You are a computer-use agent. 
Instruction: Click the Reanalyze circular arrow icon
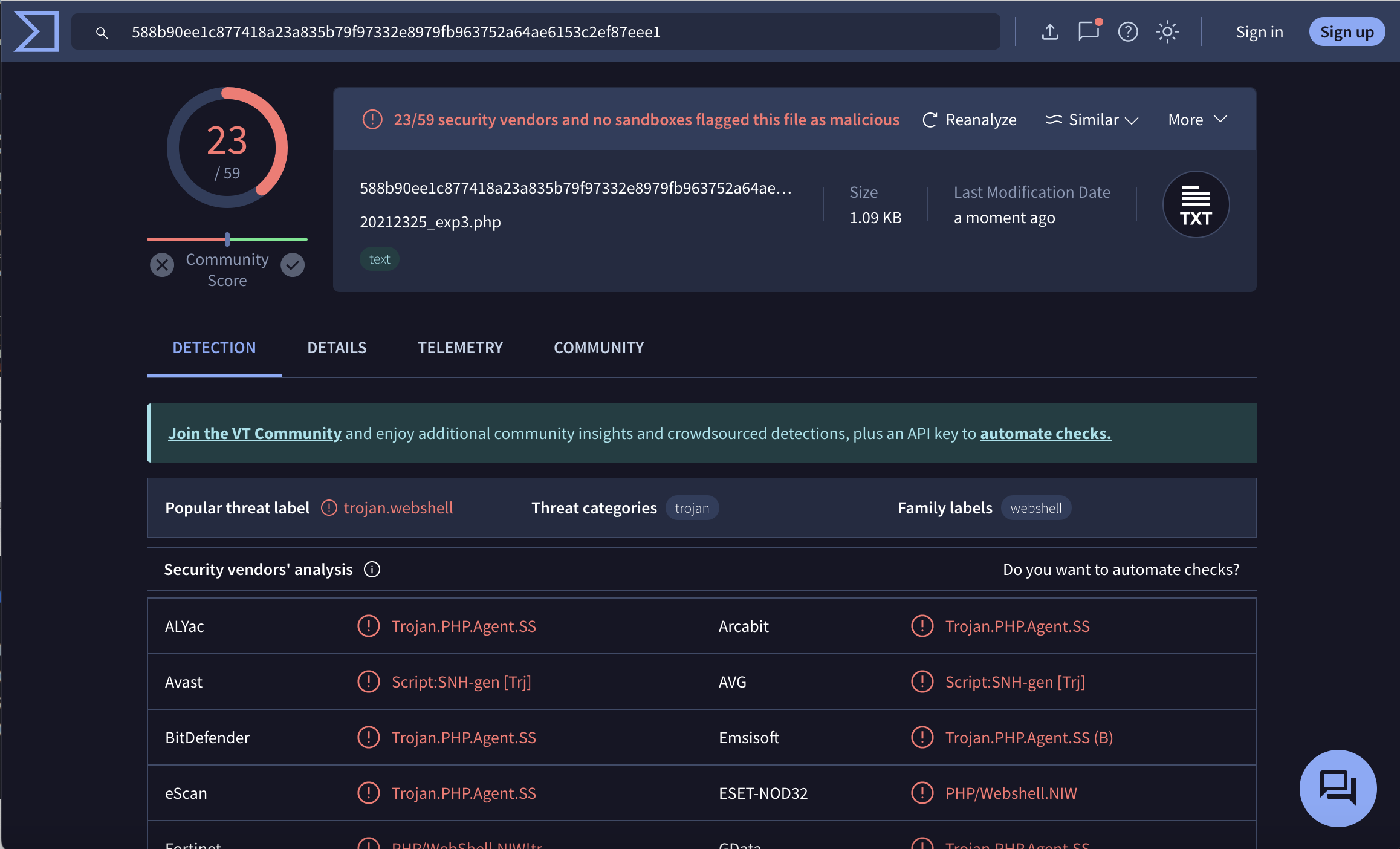click(930, 120)
